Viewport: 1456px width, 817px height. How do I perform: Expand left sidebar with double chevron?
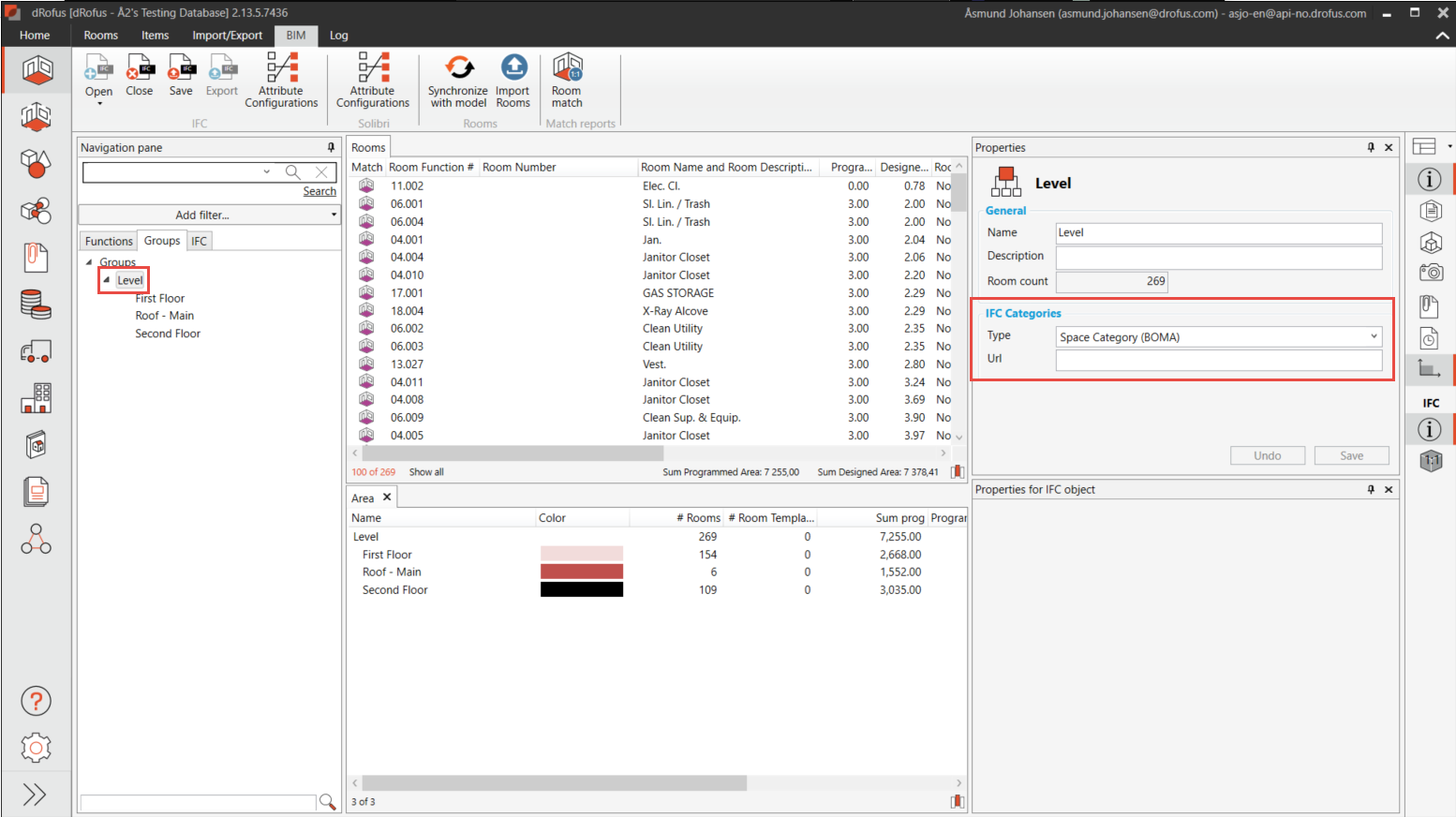[x=35, y=795]
